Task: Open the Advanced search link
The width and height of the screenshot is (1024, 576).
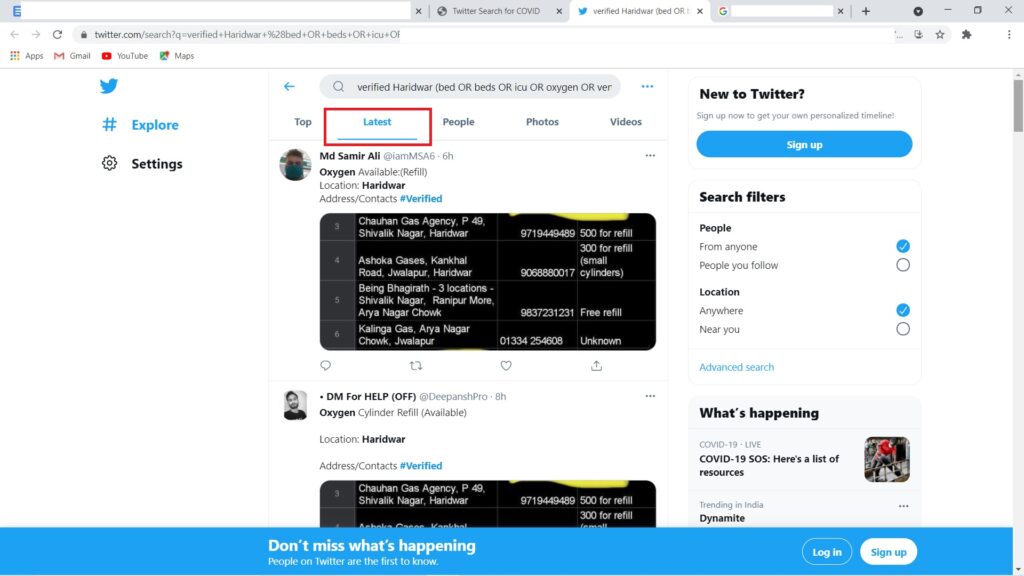Action: (x=736, y=367)
